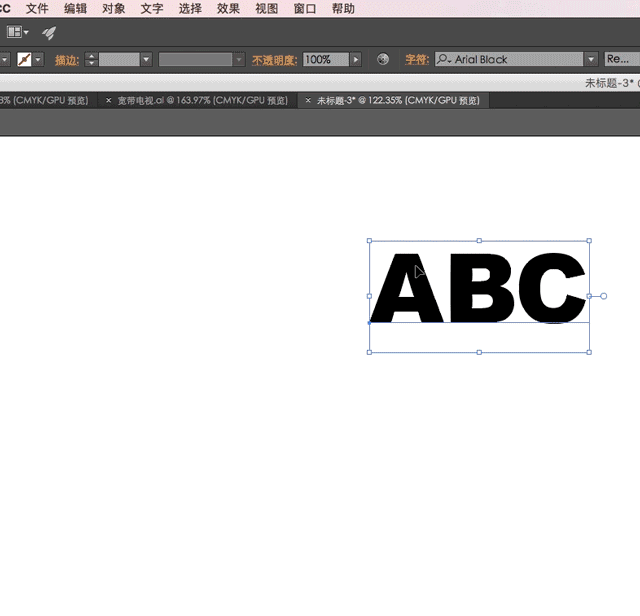Adjust the stroke weight stepper arrows
The height and width of the screenshot is (616, 640).
click(x=91, y=60)
